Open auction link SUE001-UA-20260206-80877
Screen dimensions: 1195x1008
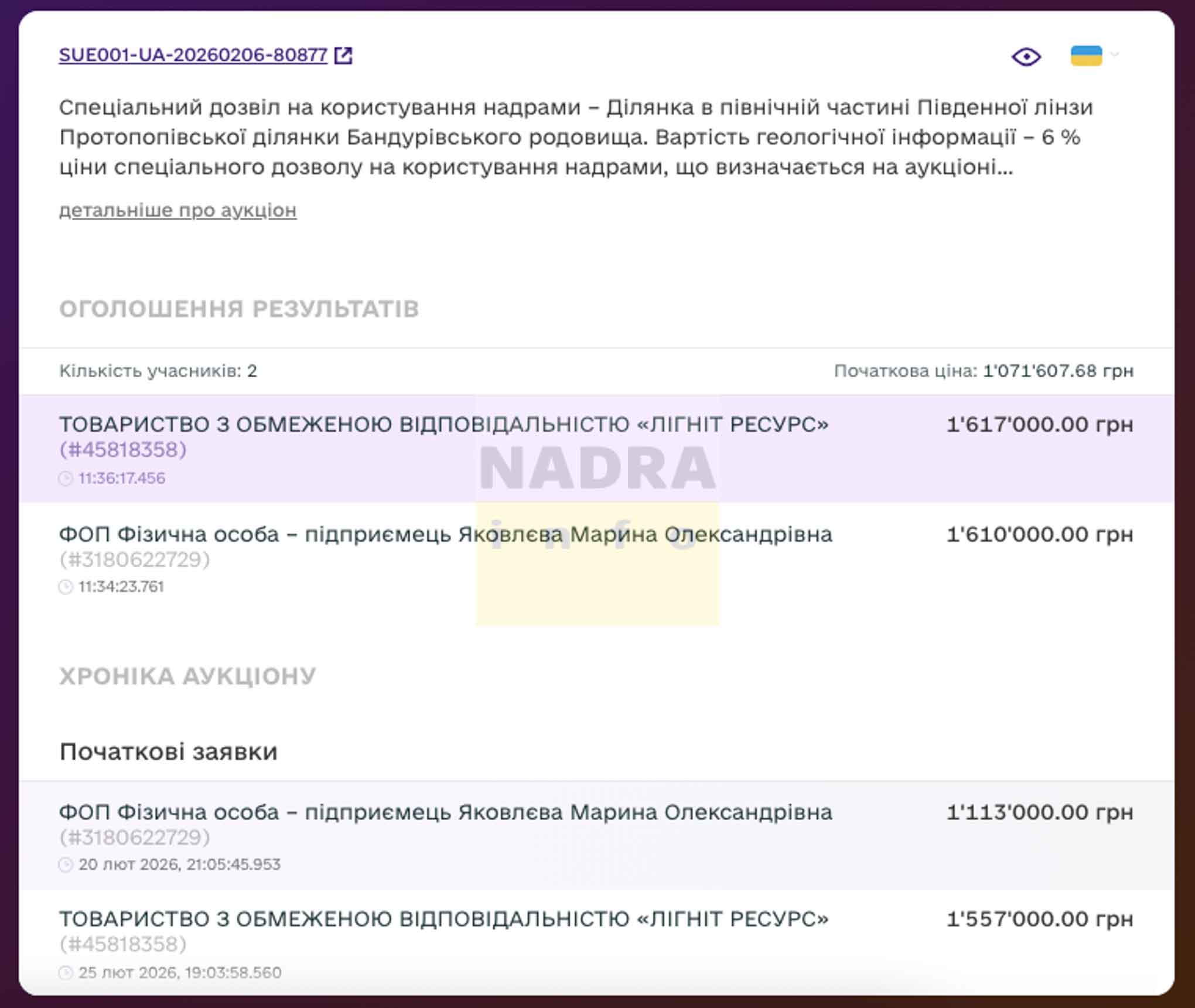[193, 55]
